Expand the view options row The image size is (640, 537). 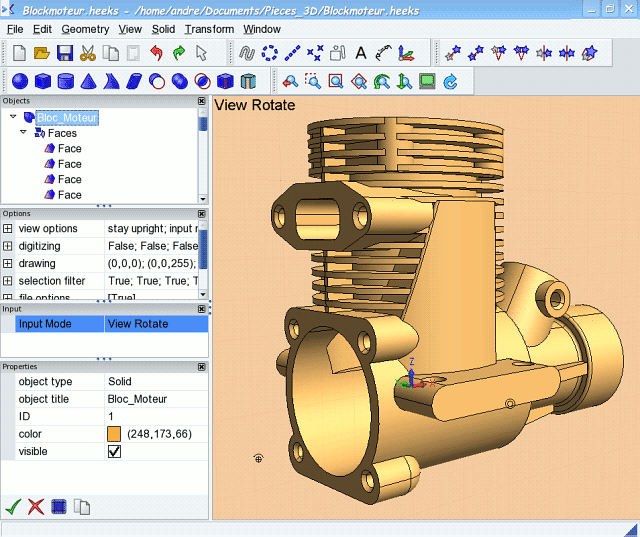tap(8, 229)
